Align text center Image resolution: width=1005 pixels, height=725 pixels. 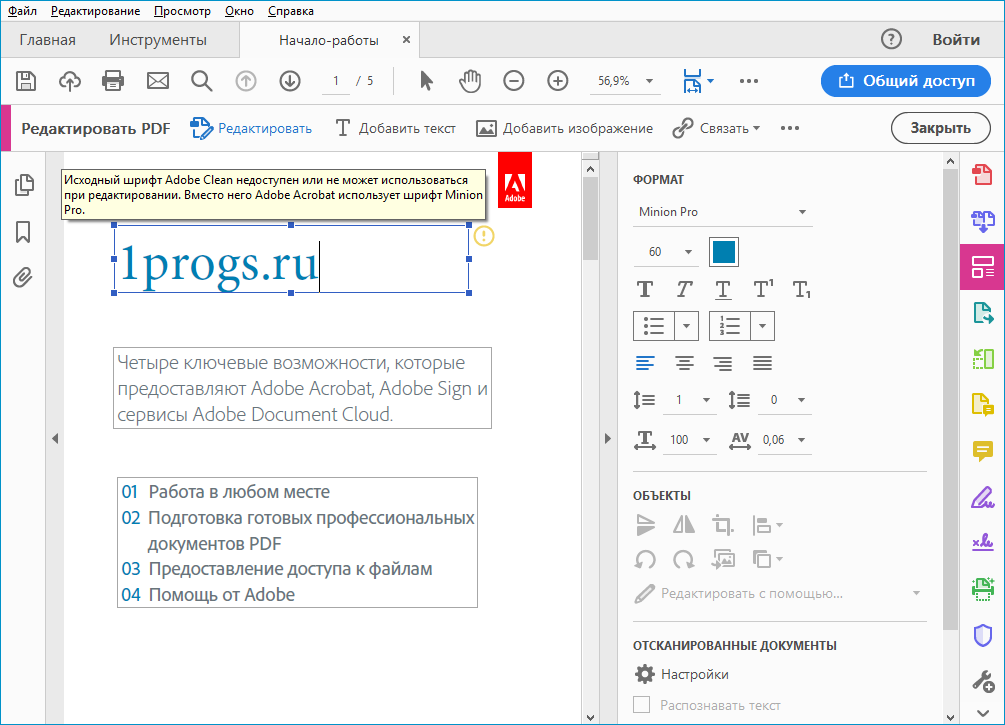[x=685, y=363]
